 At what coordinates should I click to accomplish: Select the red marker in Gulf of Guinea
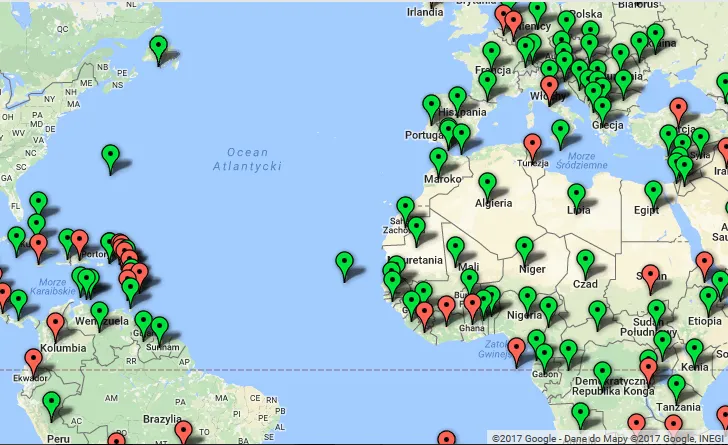[x=516, y=352]
